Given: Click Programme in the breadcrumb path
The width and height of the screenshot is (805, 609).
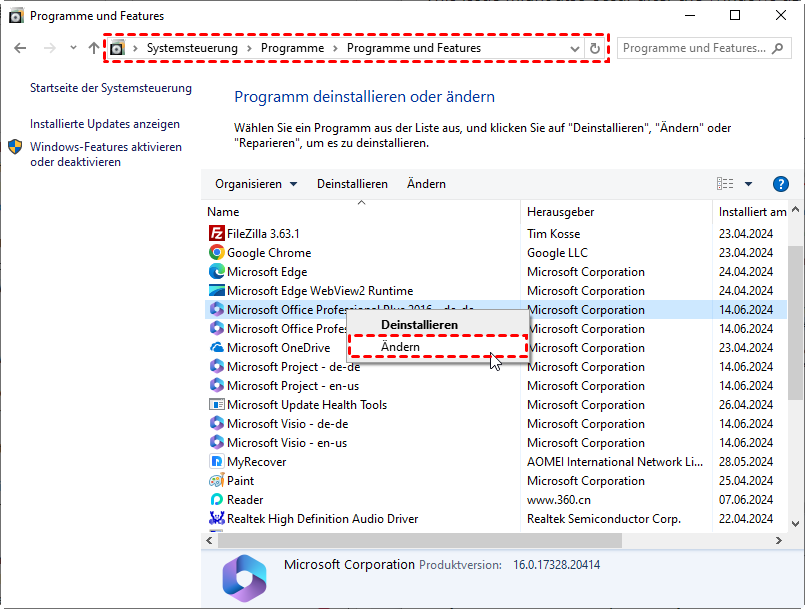Looking at the screenshot, I should coord(292,48).
